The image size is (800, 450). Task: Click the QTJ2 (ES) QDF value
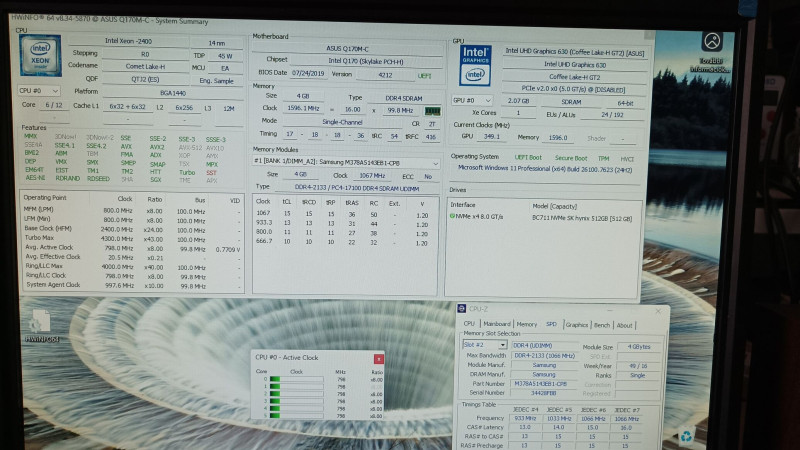145,79
